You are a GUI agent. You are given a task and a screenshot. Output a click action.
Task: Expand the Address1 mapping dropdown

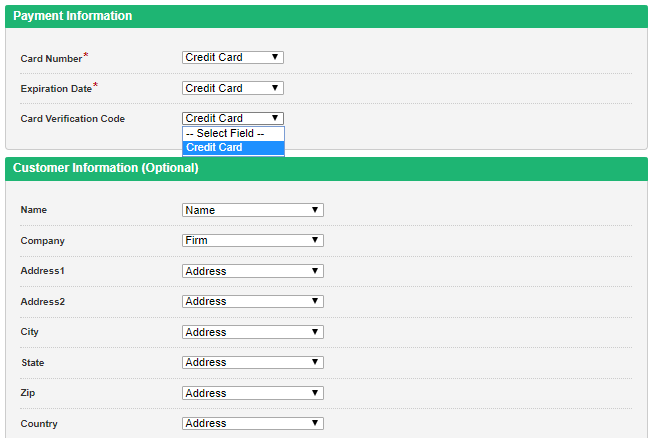[253, 271]
